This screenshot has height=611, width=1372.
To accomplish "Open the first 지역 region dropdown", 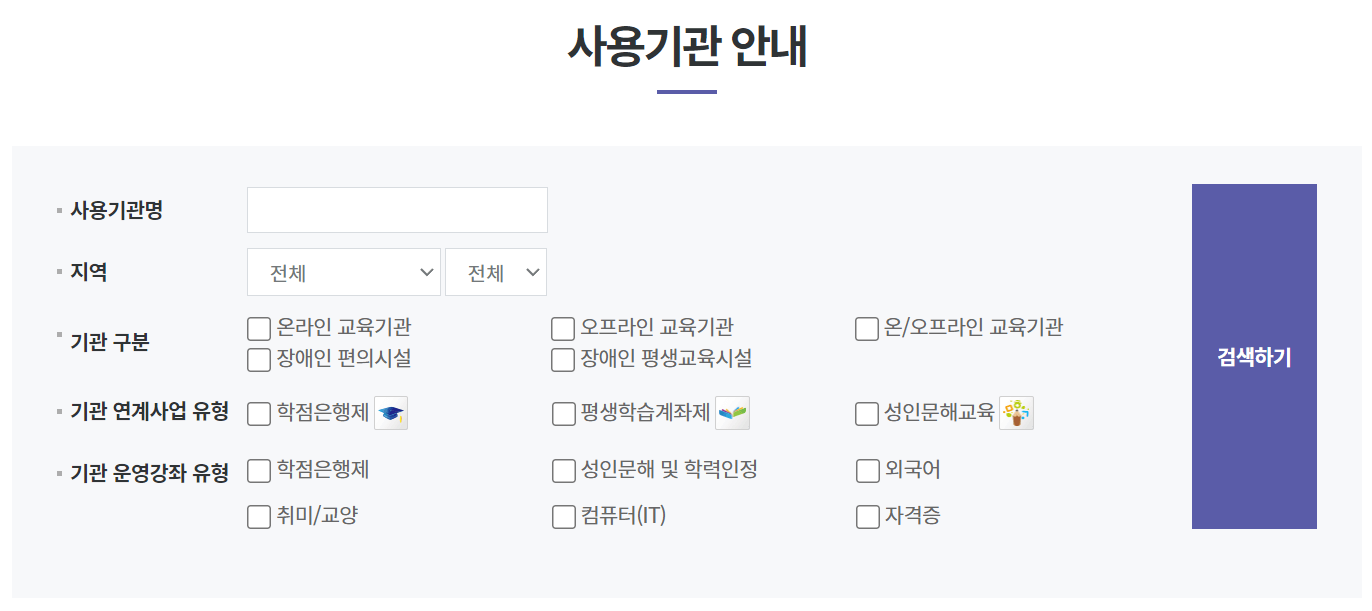I will pos(344,271).
